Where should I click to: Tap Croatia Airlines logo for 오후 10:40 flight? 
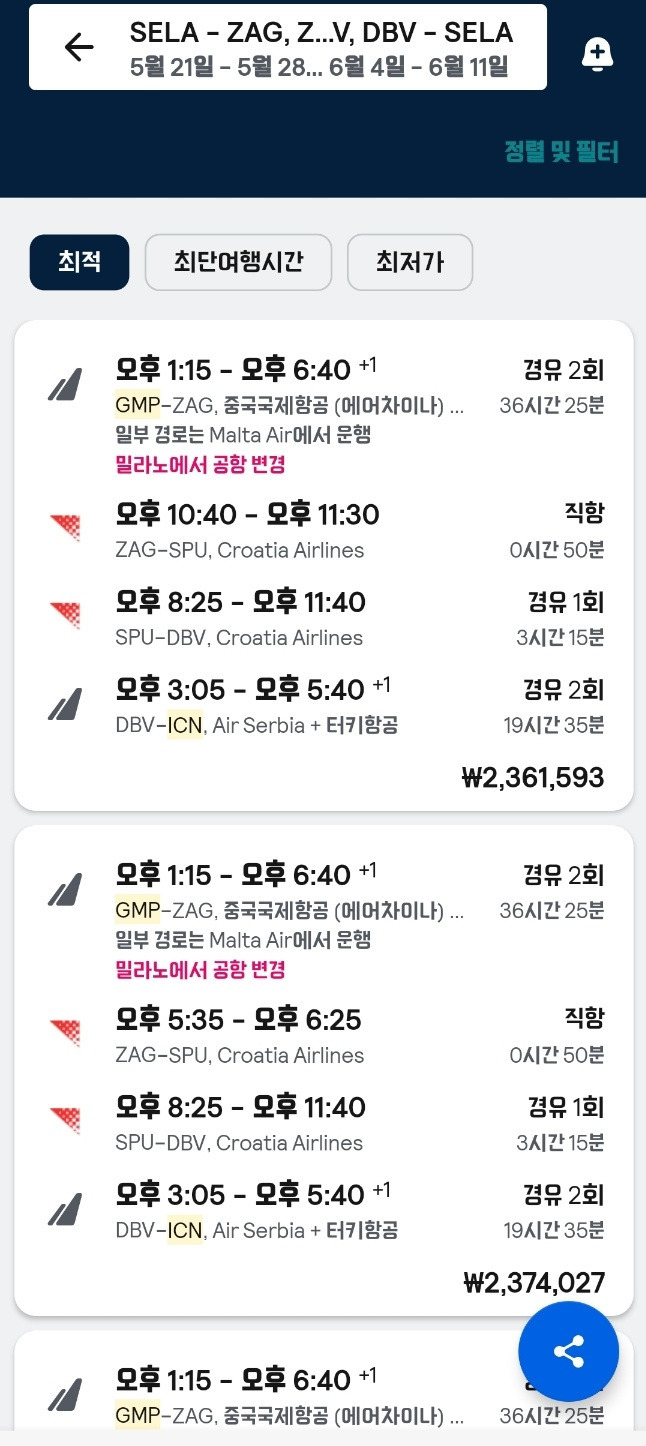(x=65, y=528)
